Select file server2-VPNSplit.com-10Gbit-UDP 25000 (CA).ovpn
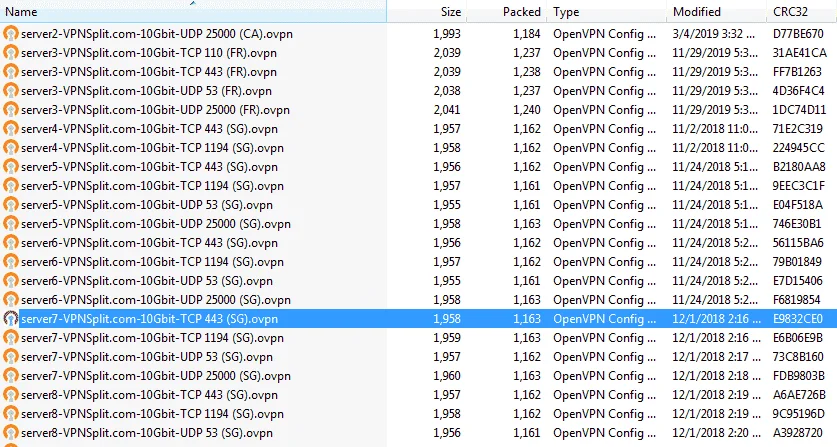This screenshot has width=837, height=447. click(157, 34)
